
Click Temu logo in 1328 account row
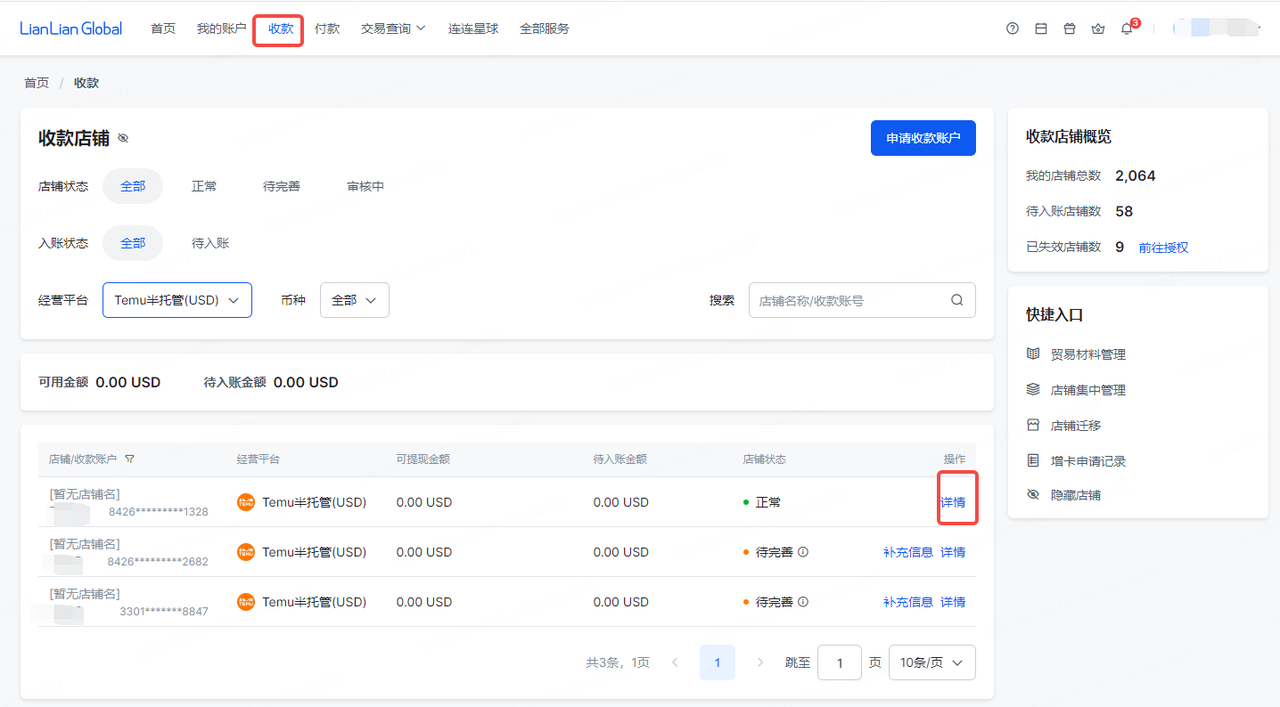pyautogui.click(x=246, y=502)
